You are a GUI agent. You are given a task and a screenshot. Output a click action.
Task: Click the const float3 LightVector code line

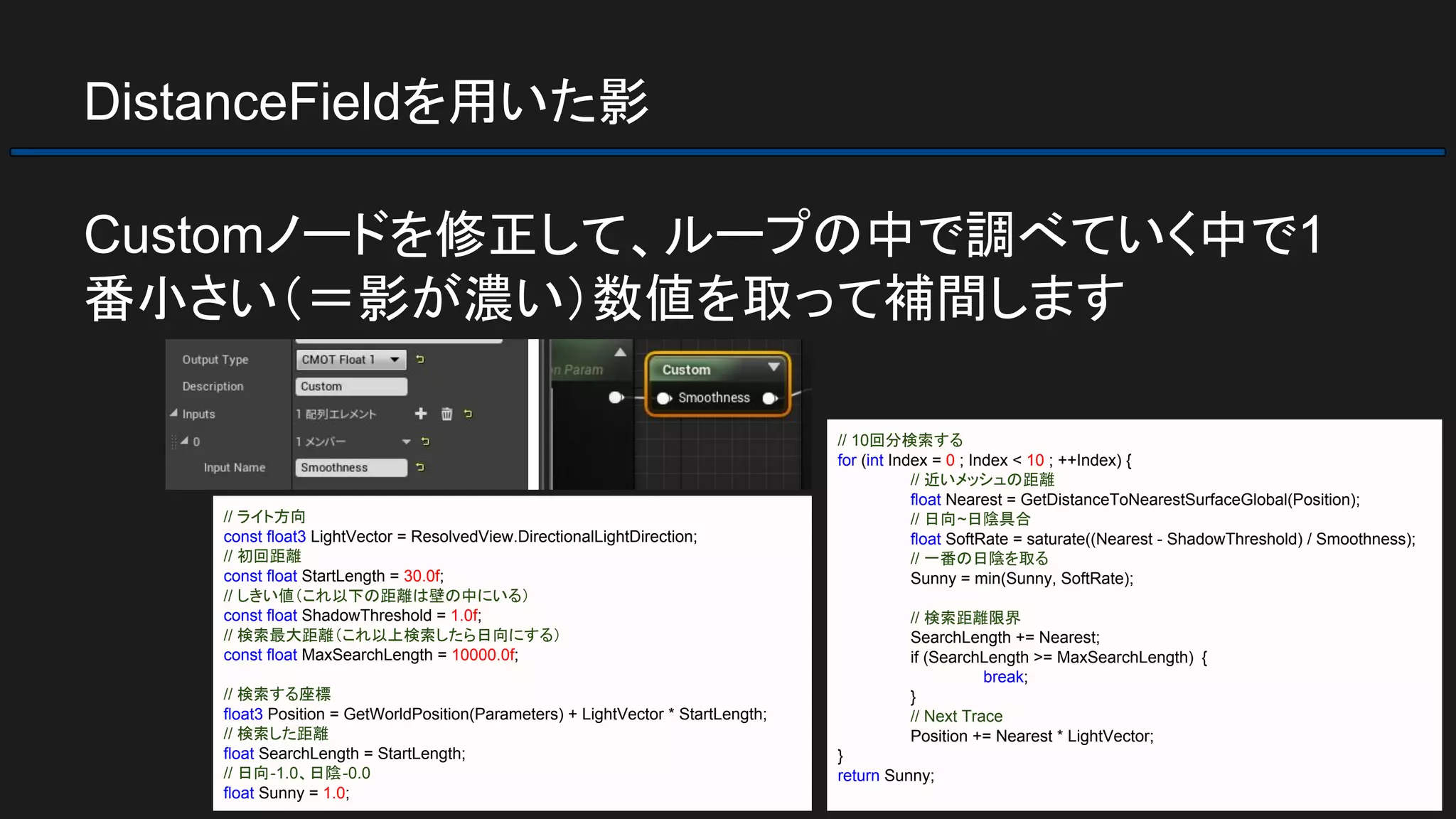pos(461,537)
